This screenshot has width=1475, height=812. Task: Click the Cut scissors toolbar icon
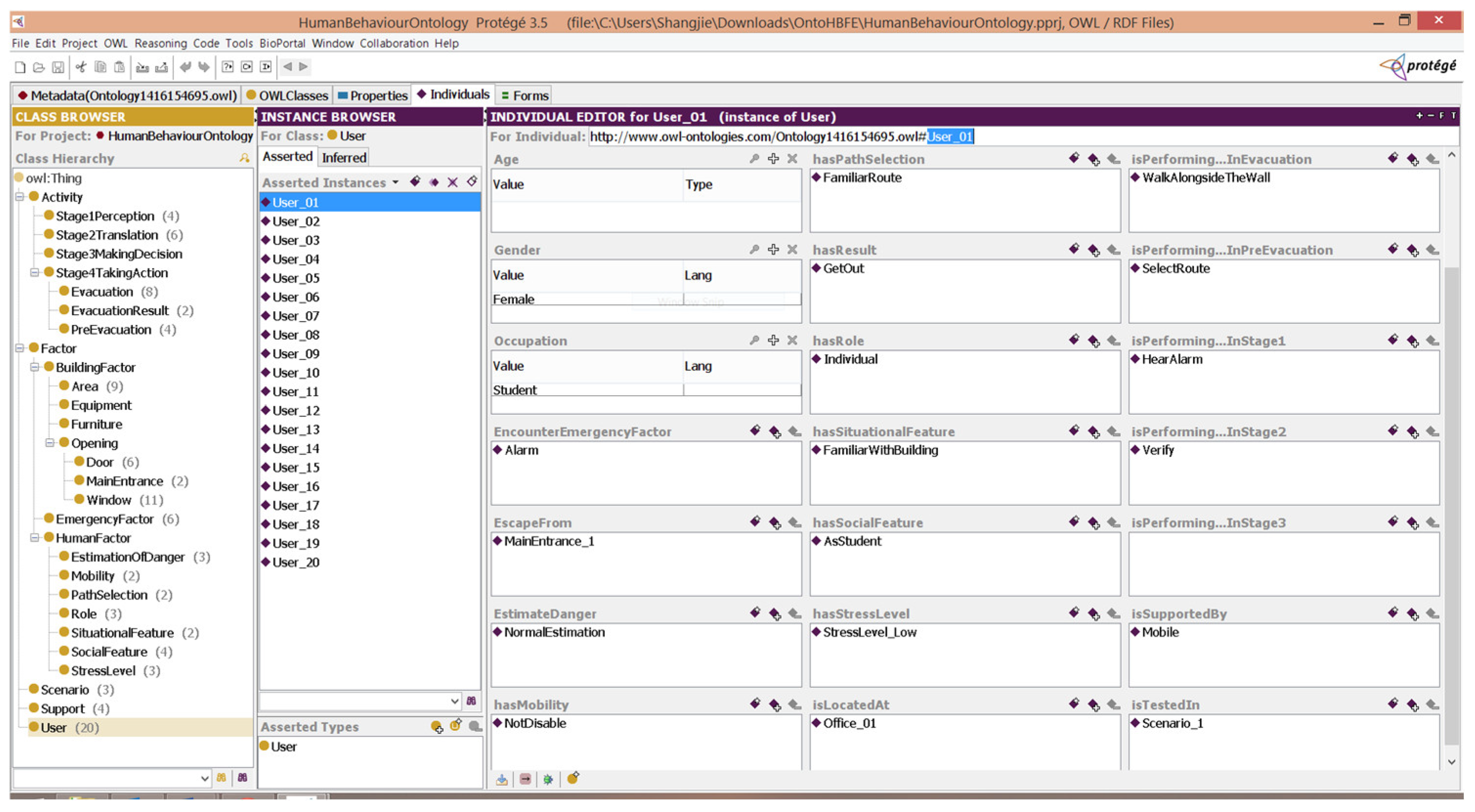(81, 67)
